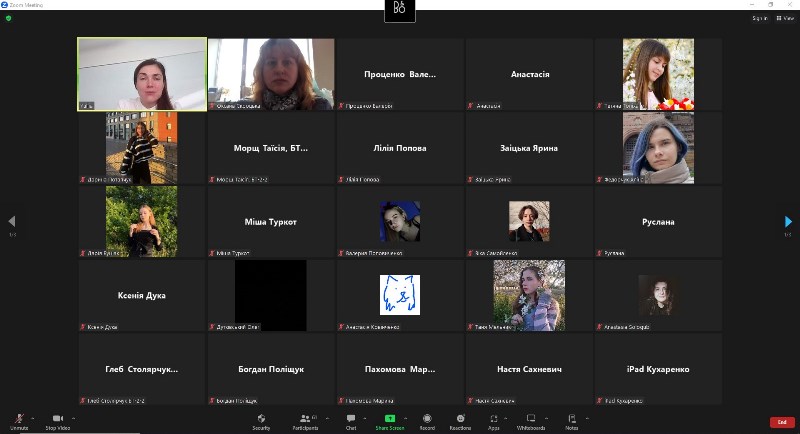Click the green Share Screen button

coord(389,420)
